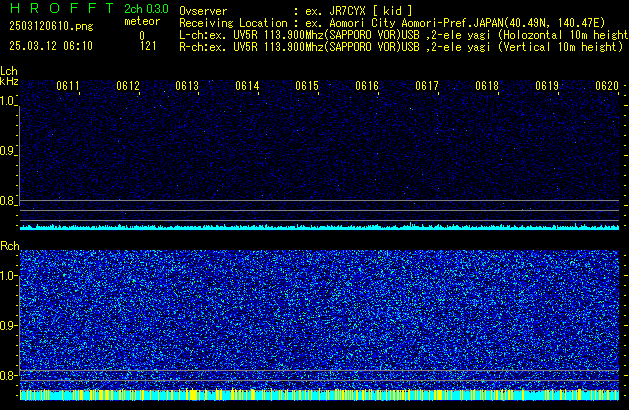Click the Ovserver JR7CYX line

click(x=296, y=11)
